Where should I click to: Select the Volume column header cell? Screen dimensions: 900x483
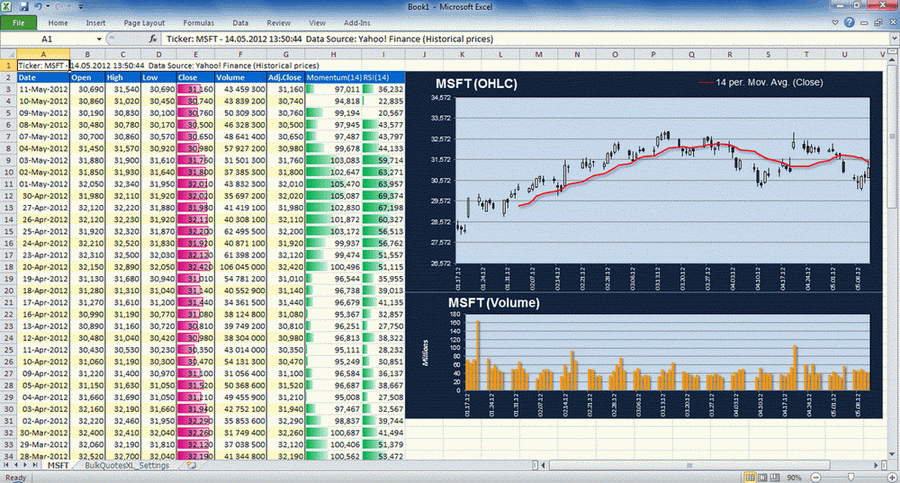coord(239,76)
